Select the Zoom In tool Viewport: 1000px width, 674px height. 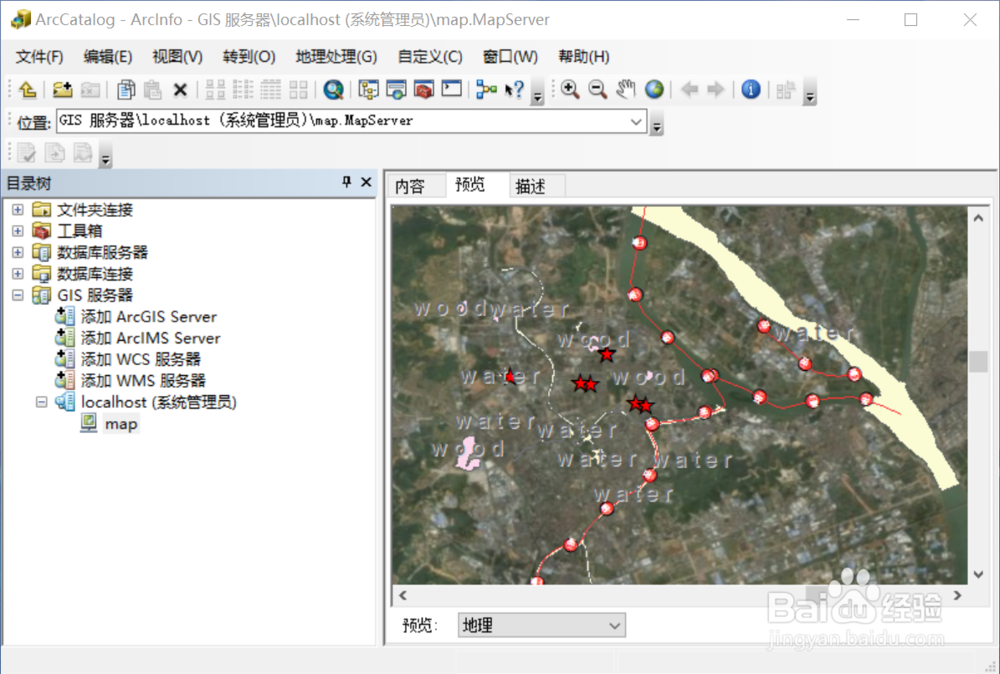click(x=570, y=90)
